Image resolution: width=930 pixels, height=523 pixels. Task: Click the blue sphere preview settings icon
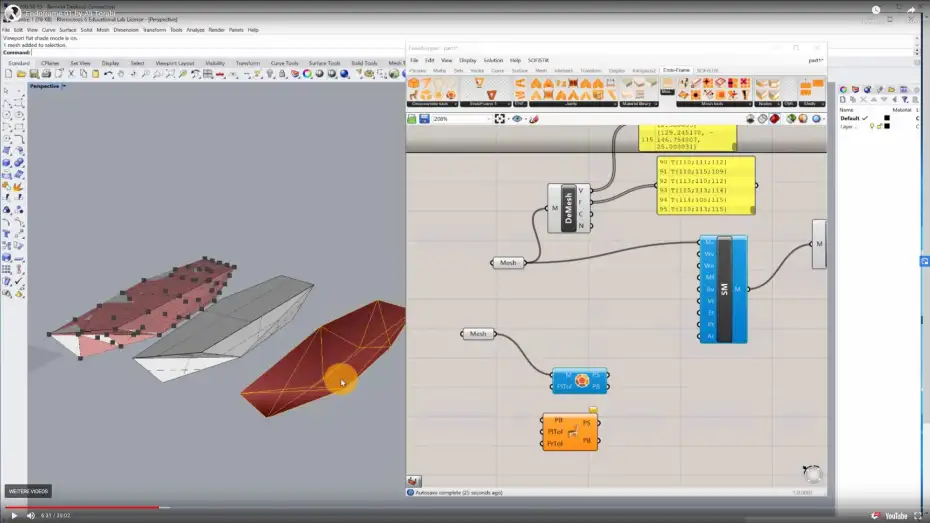[x=816, y=119]
